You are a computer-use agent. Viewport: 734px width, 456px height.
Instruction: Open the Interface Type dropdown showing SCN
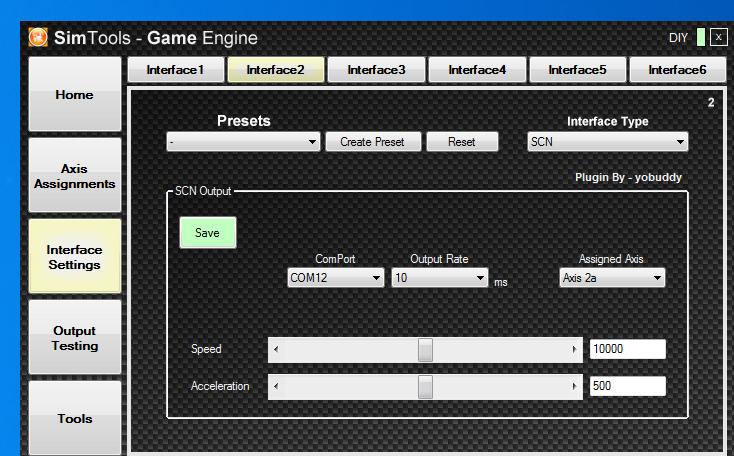pyautogui.click(x=608, y=142)
